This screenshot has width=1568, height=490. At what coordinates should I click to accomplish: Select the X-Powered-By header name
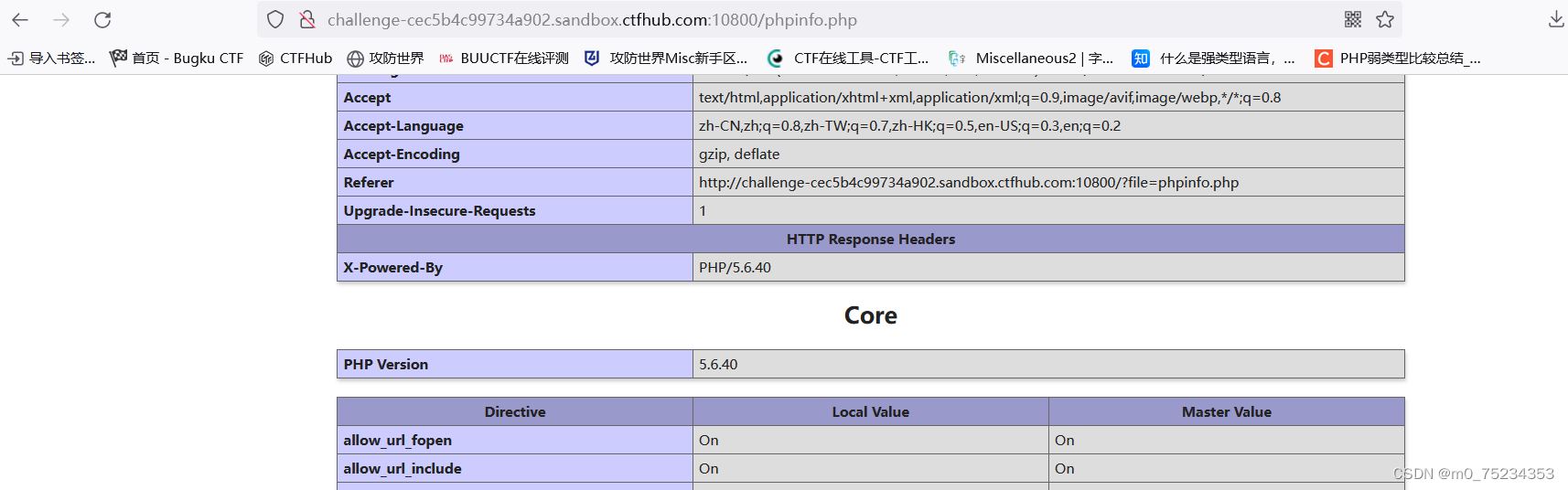(x=392, y=267)
